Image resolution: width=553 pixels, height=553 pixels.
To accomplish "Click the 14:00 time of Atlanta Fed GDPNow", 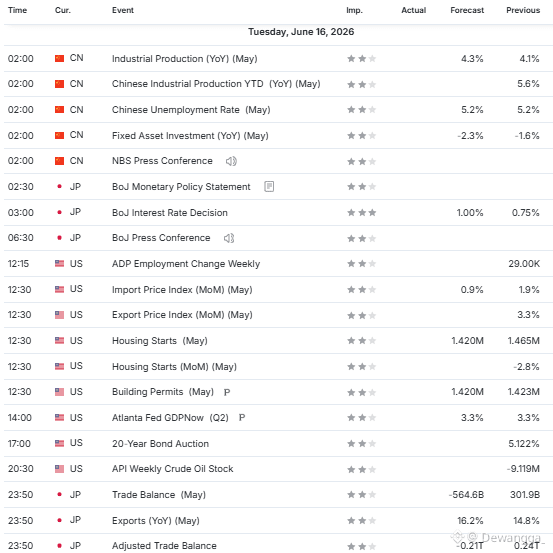I will click(x=20, y=418).
